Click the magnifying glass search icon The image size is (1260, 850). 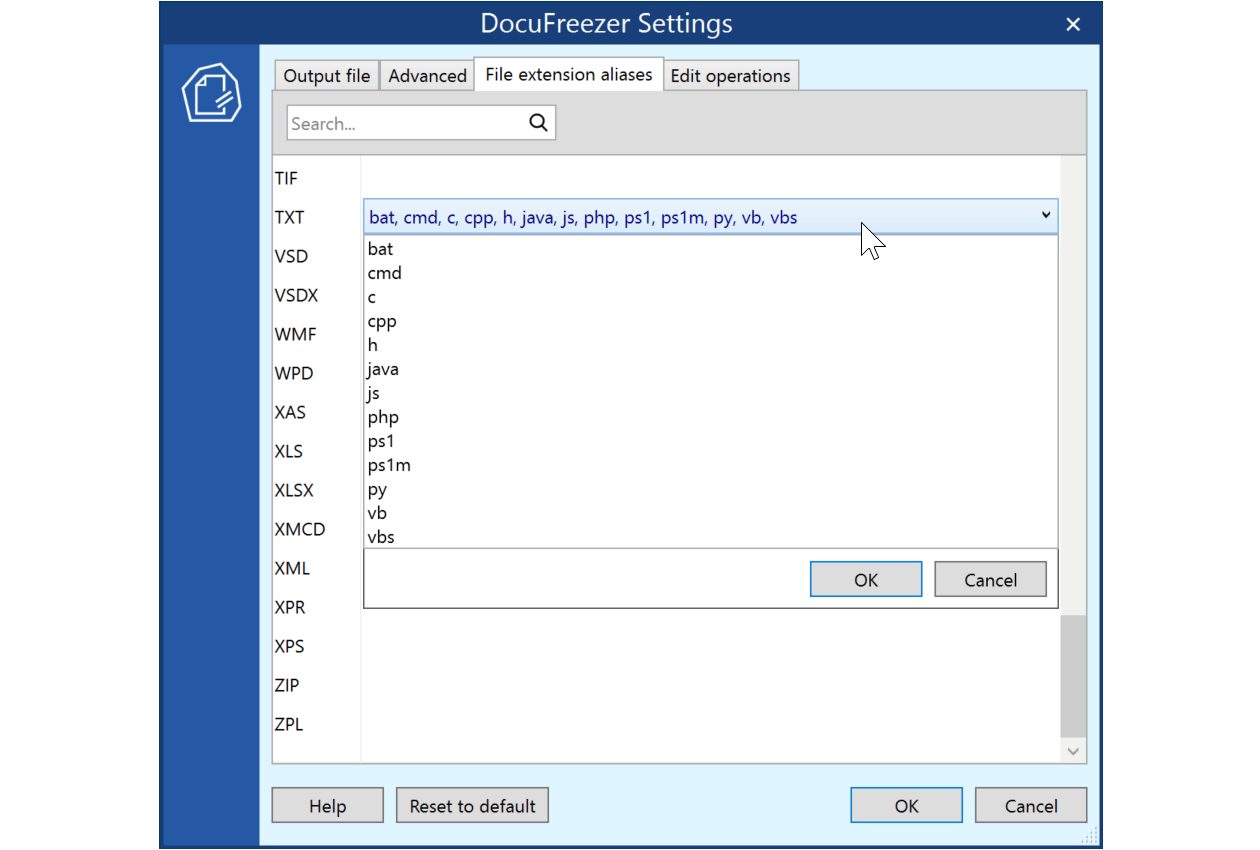[538, 122]
